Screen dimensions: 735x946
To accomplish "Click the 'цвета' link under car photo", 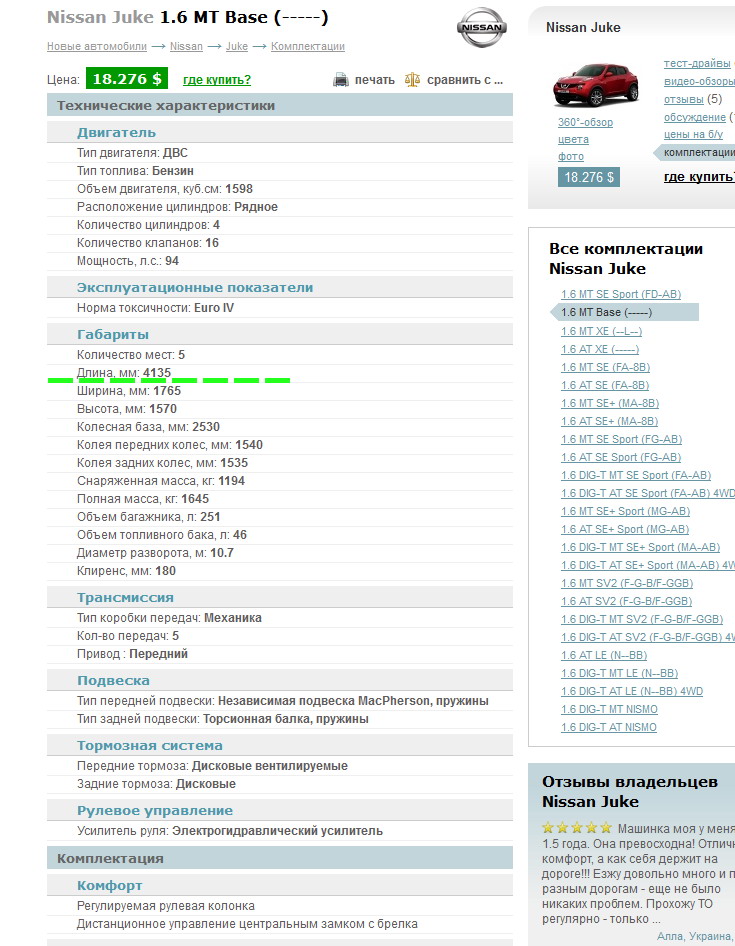I will click(x=573, y=140).
